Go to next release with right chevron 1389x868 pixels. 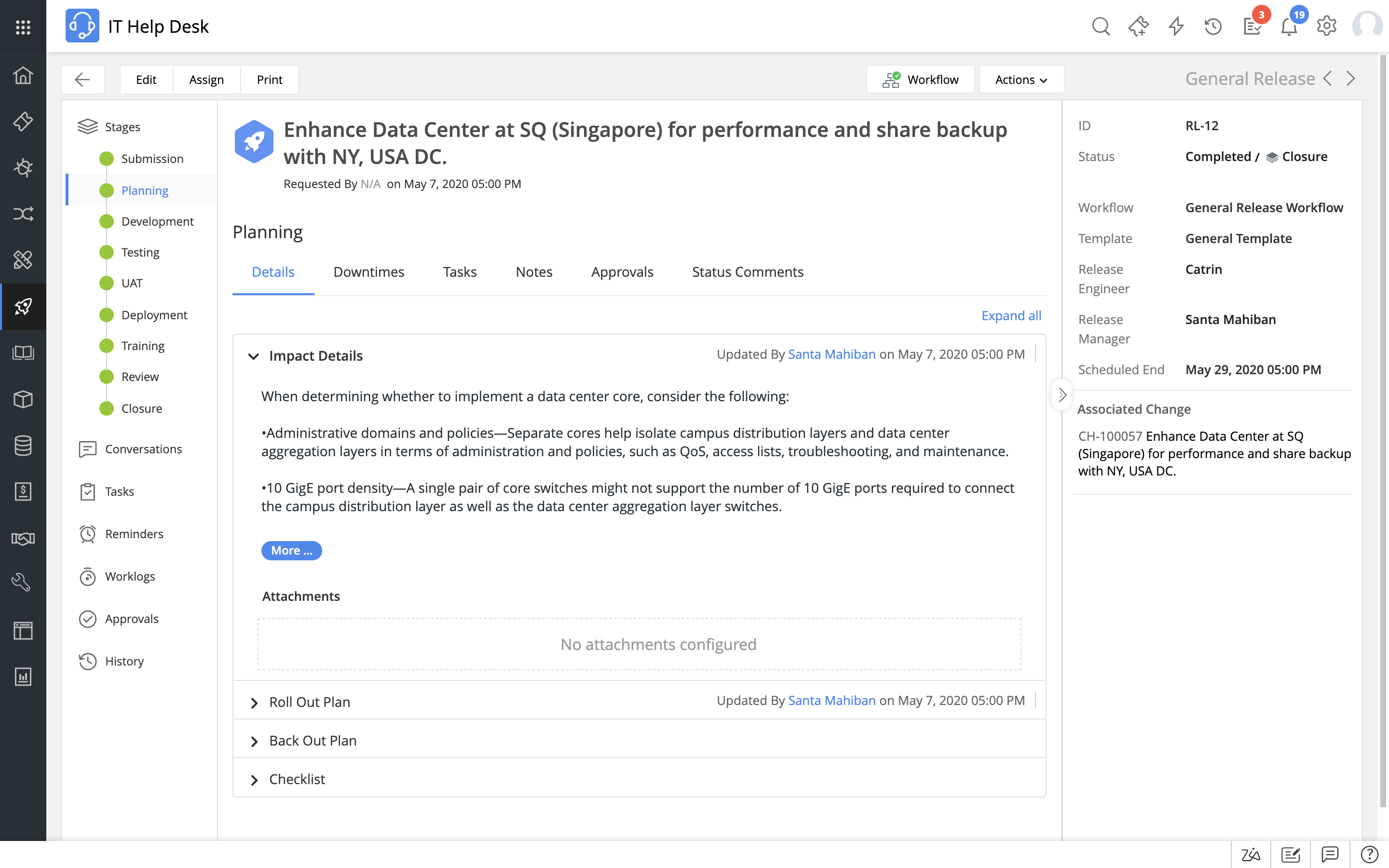[x=1351, y=79]
